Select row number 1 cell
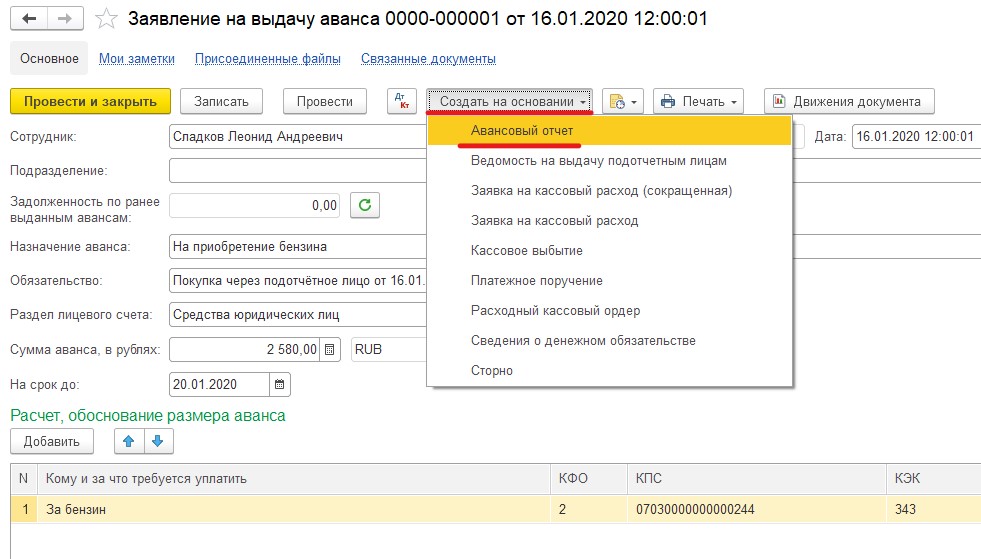This screenshot has height=559, width=981. coord(24,510)
